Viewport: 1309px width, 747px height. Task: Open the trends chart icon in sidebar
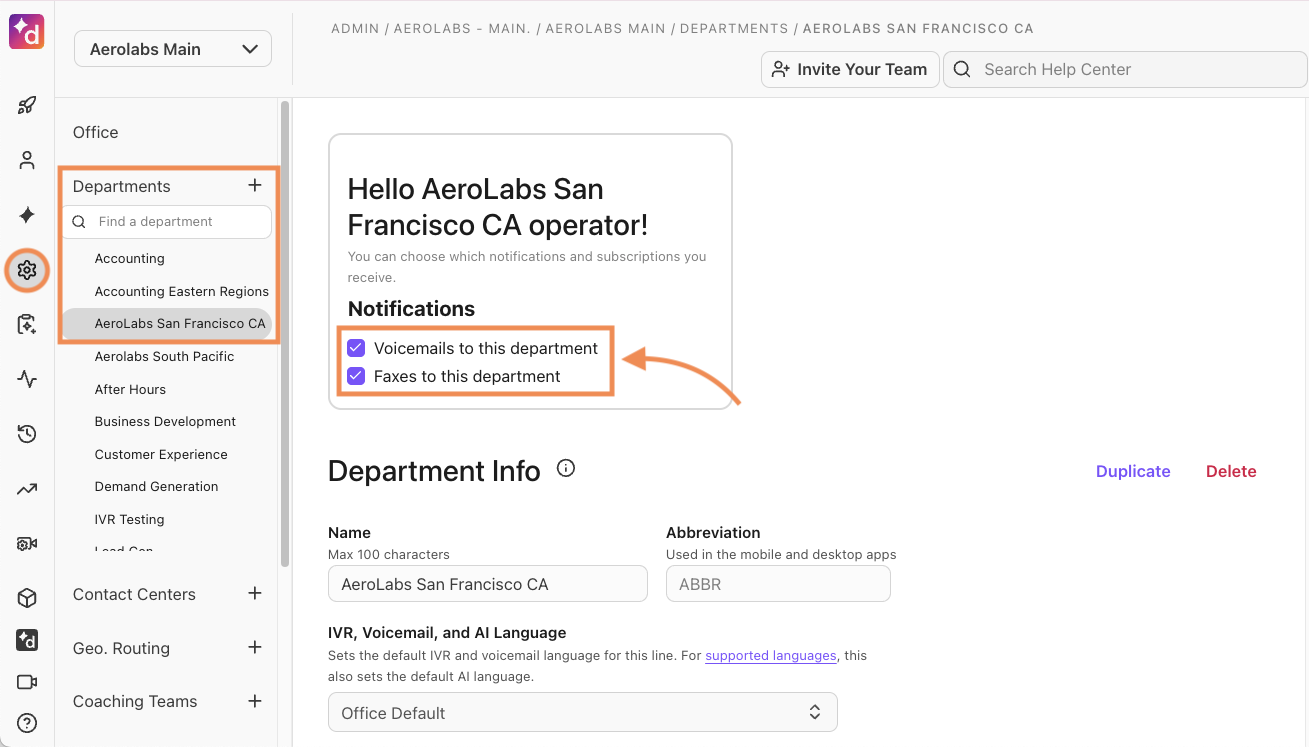pyautogui.click(x=26, y=488)
